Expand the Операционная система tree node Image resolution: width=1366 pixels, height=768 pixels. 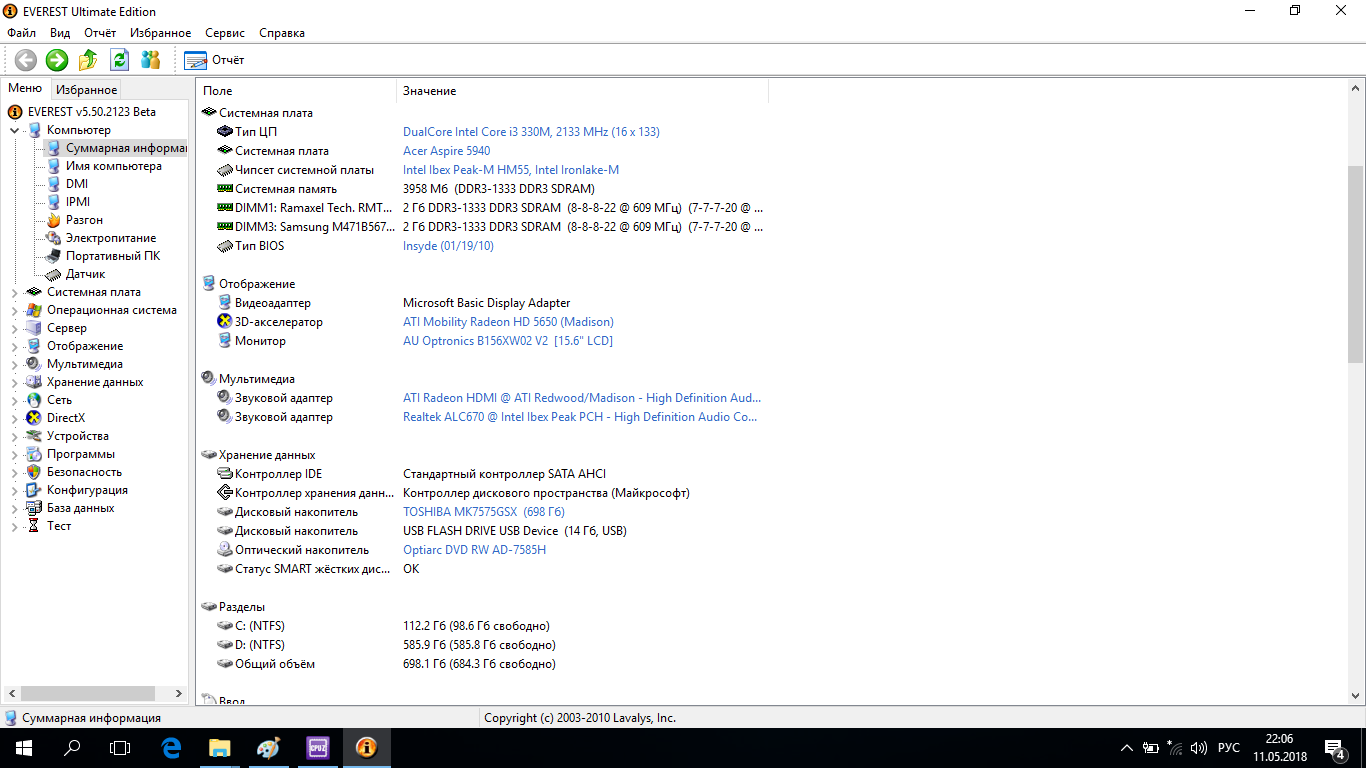(15, 310)
